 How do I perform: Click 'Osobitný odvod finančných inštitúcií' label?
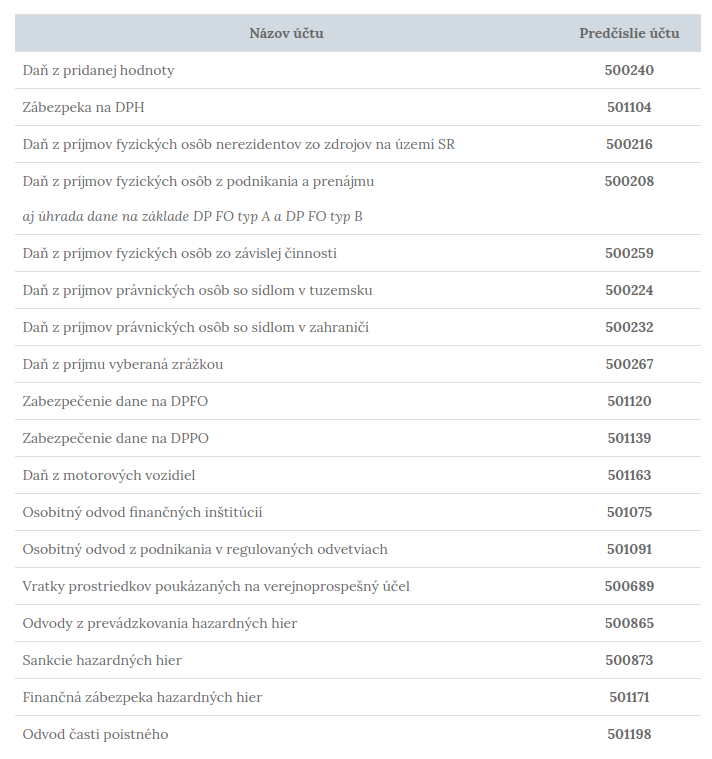click(x=142, y=512)
